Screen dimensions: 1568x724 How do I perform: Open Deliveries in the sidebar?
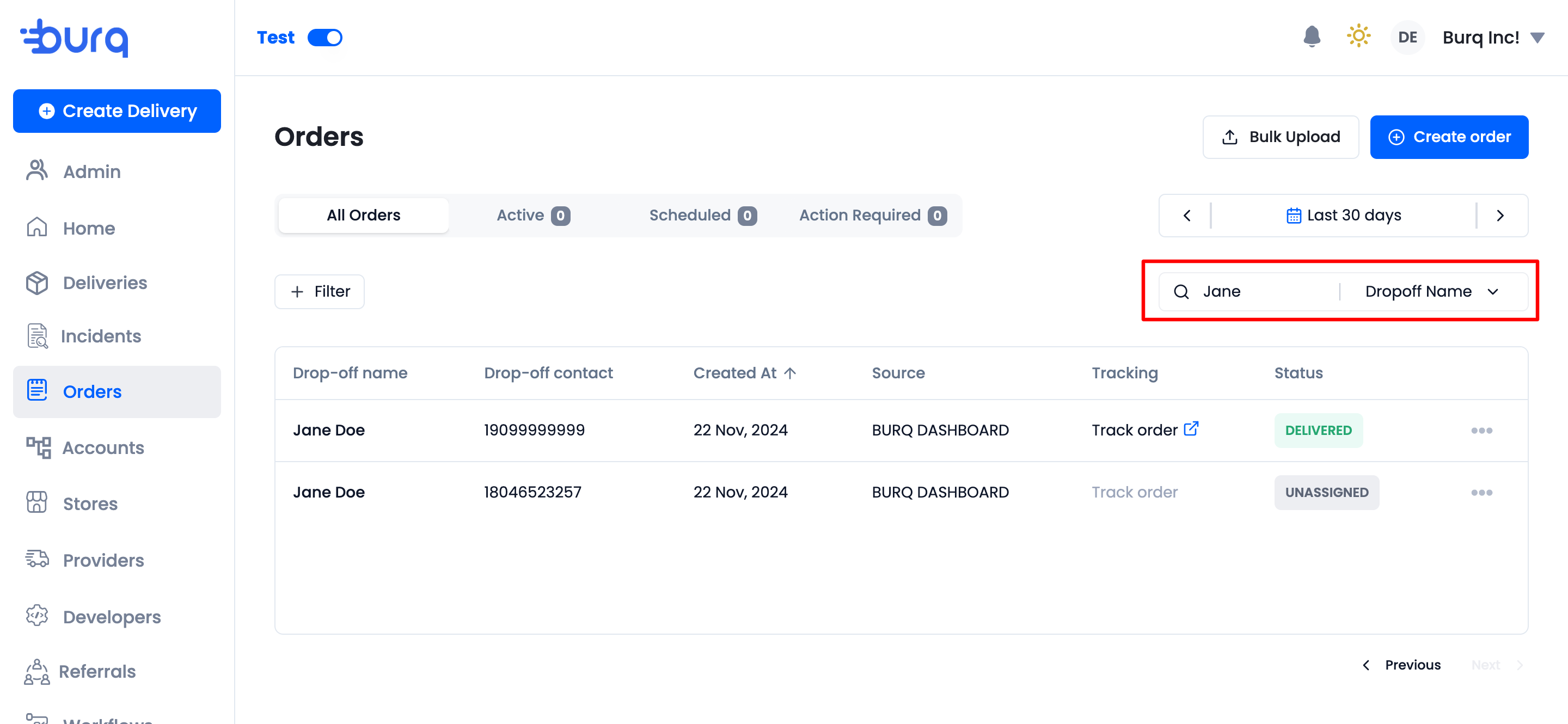[105, 283]
